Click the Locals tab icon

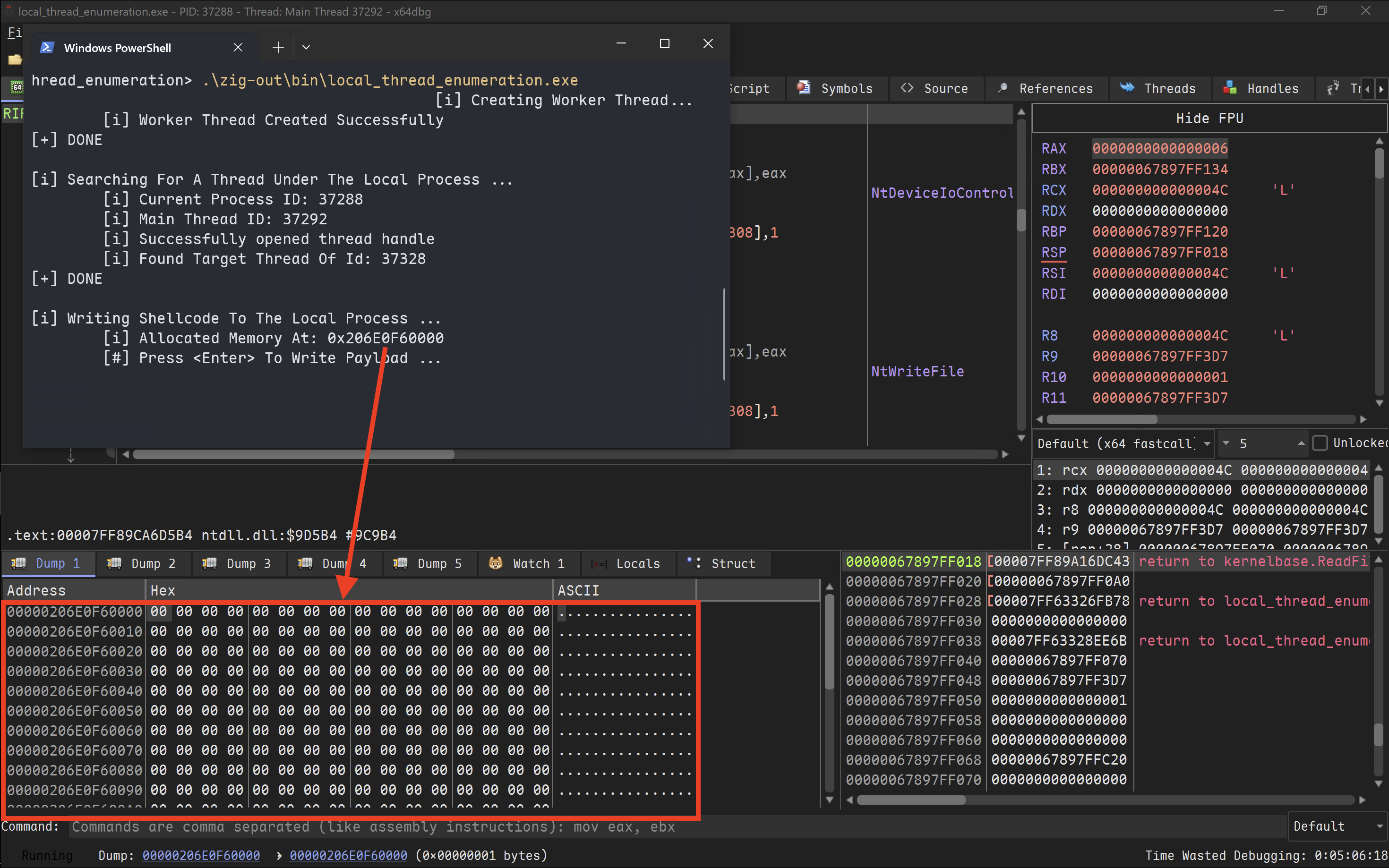tap(599, 564)
